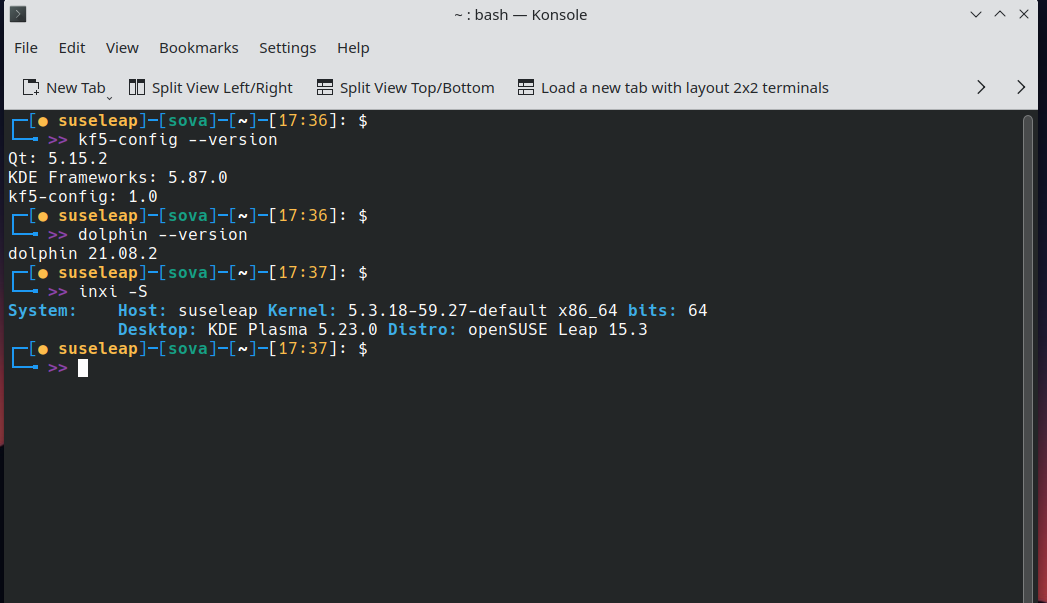Click Split View Top/Bottom
The image size is (1047, 603).
pos(405,87)
